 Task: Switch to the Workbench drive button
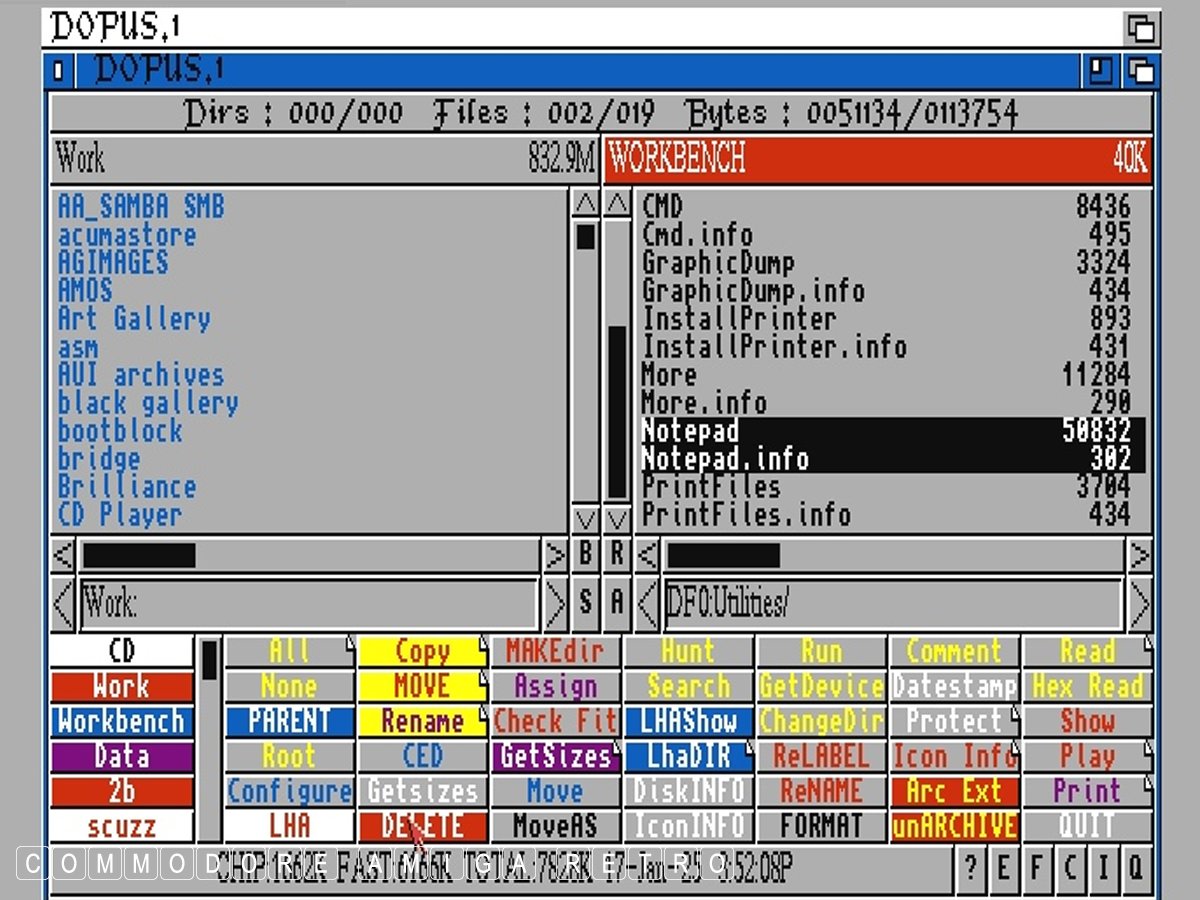121,722
